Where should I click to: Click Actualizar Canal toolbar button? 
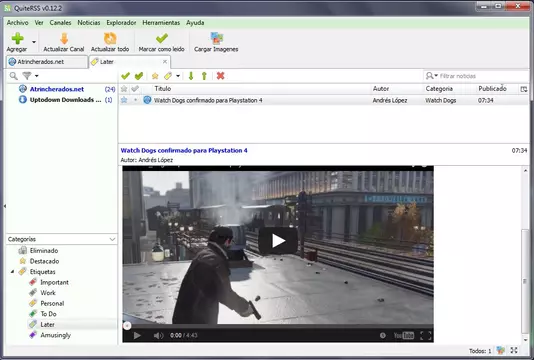64,43
